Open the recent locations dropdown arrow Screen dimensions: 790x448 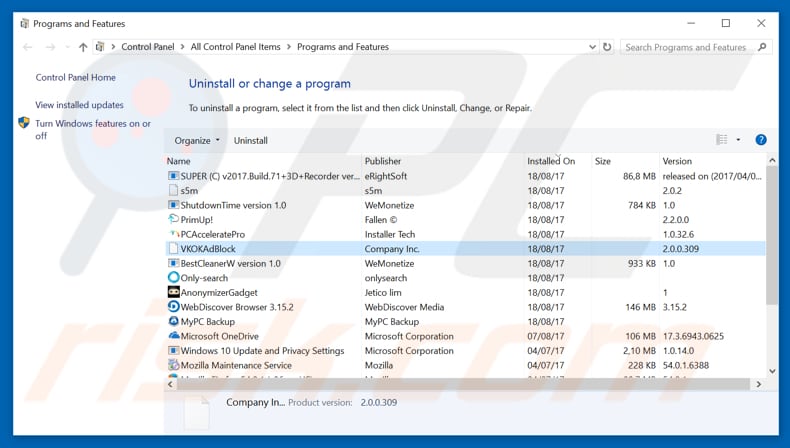coord(68,47)
